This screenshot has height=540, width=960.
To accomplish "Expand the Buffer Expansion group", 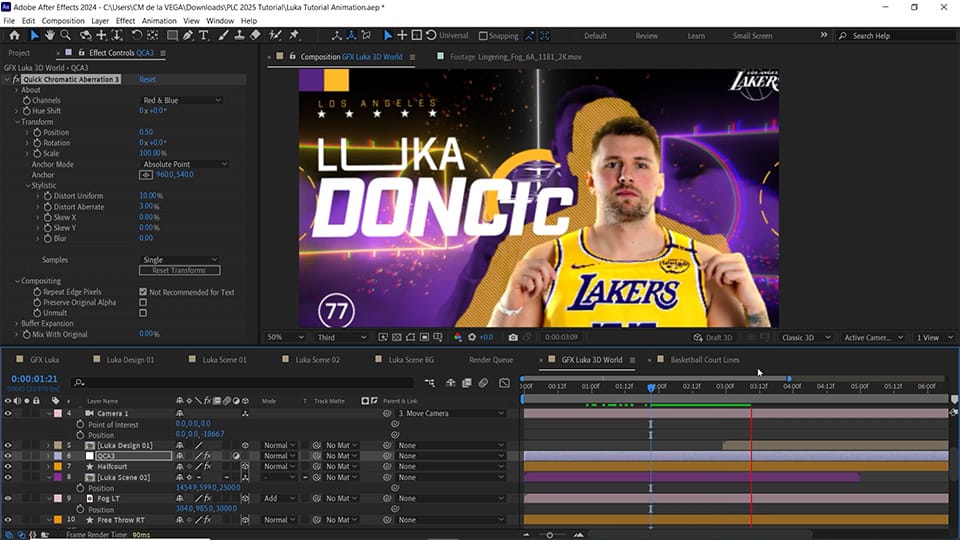I will 17,324.
